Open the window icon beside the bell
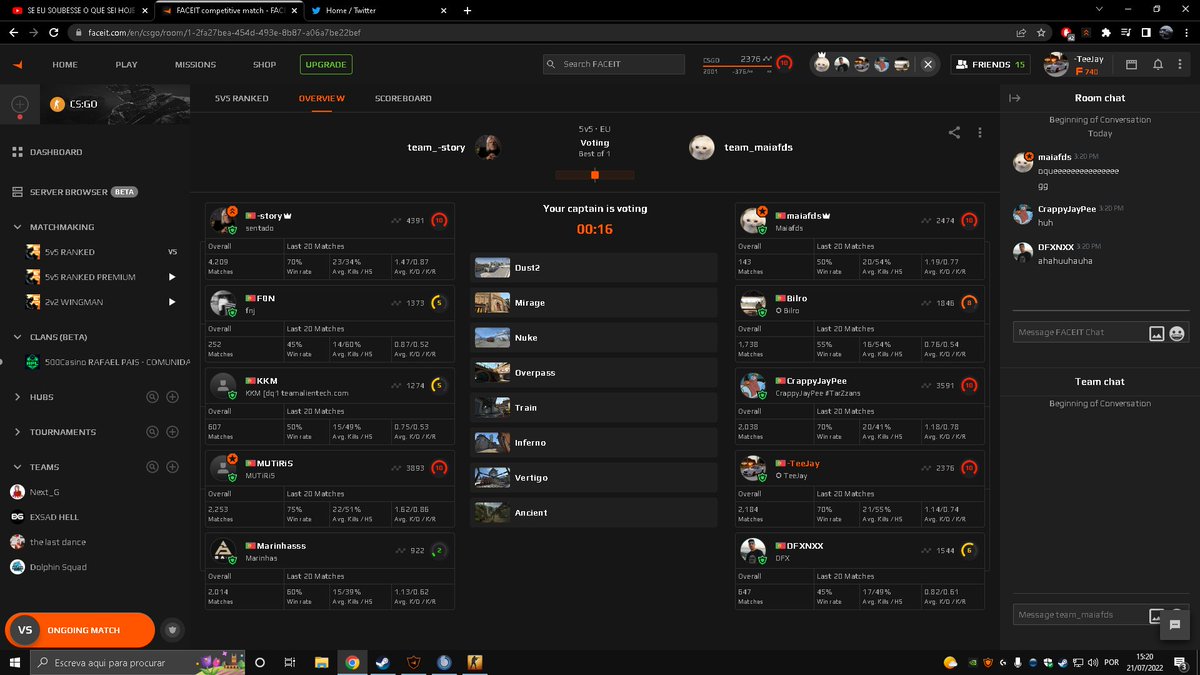Image resolution: width=1200 pixels, height=675 pixels. pyautogui.click(x=1131, y=65)
